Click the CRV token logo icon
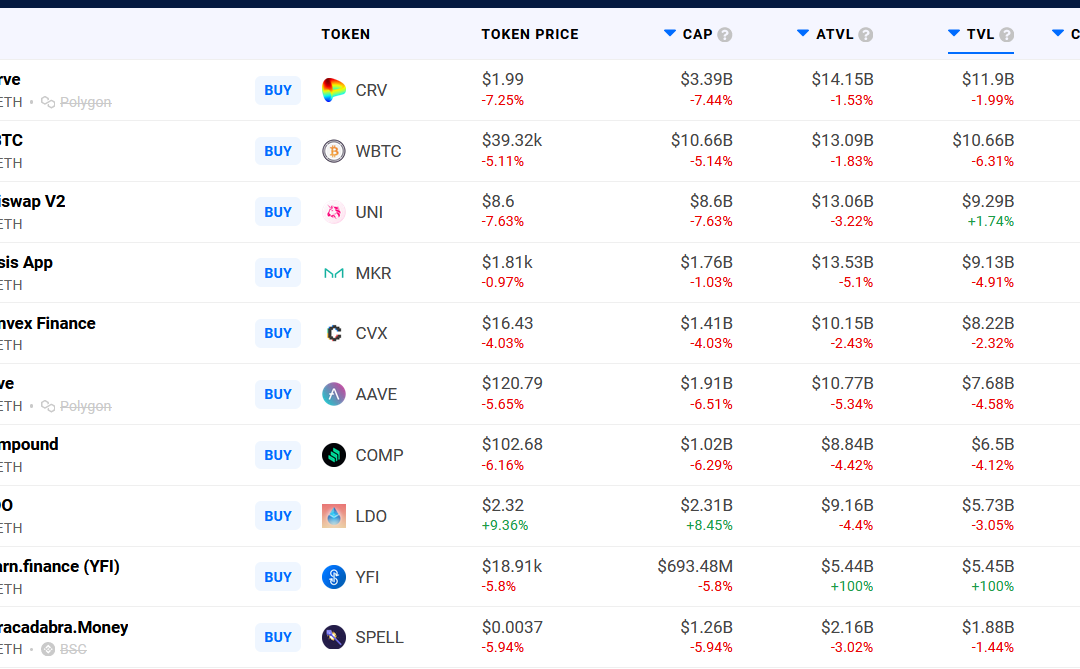The height and width of the screenshot is (669, 1080). pos(334,90)
